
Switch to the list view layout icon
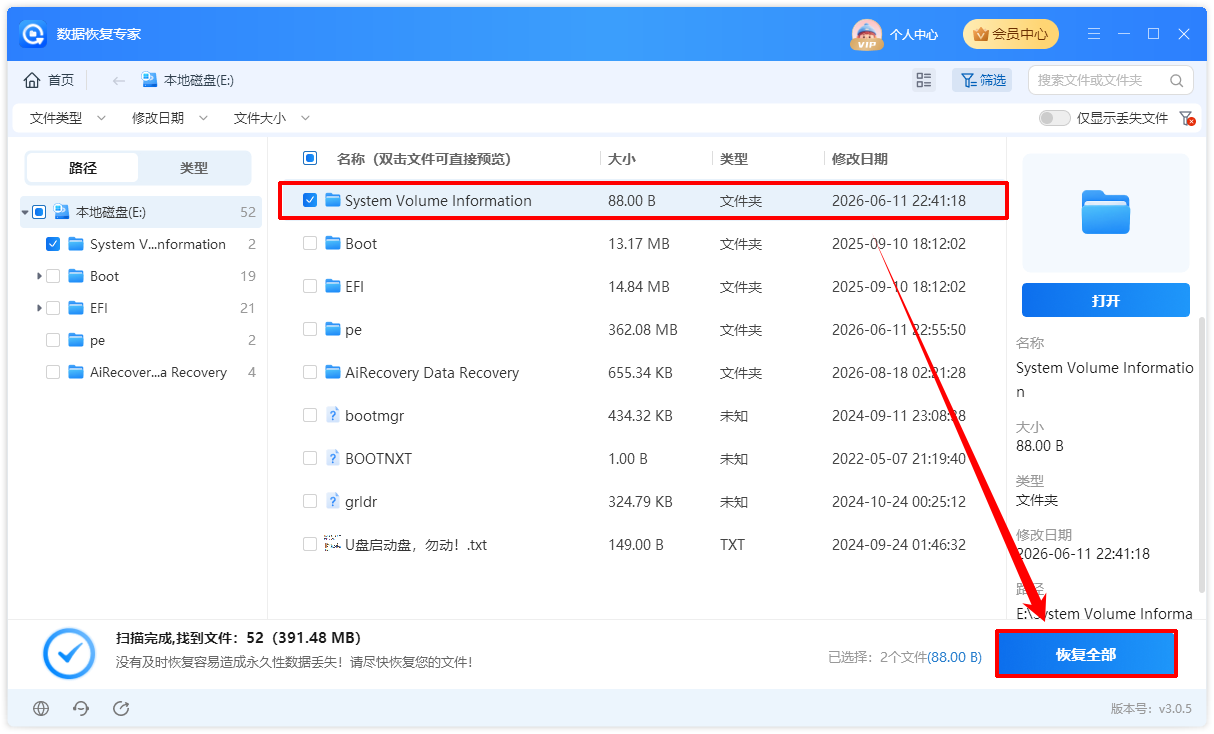click(x=924, y=80)
